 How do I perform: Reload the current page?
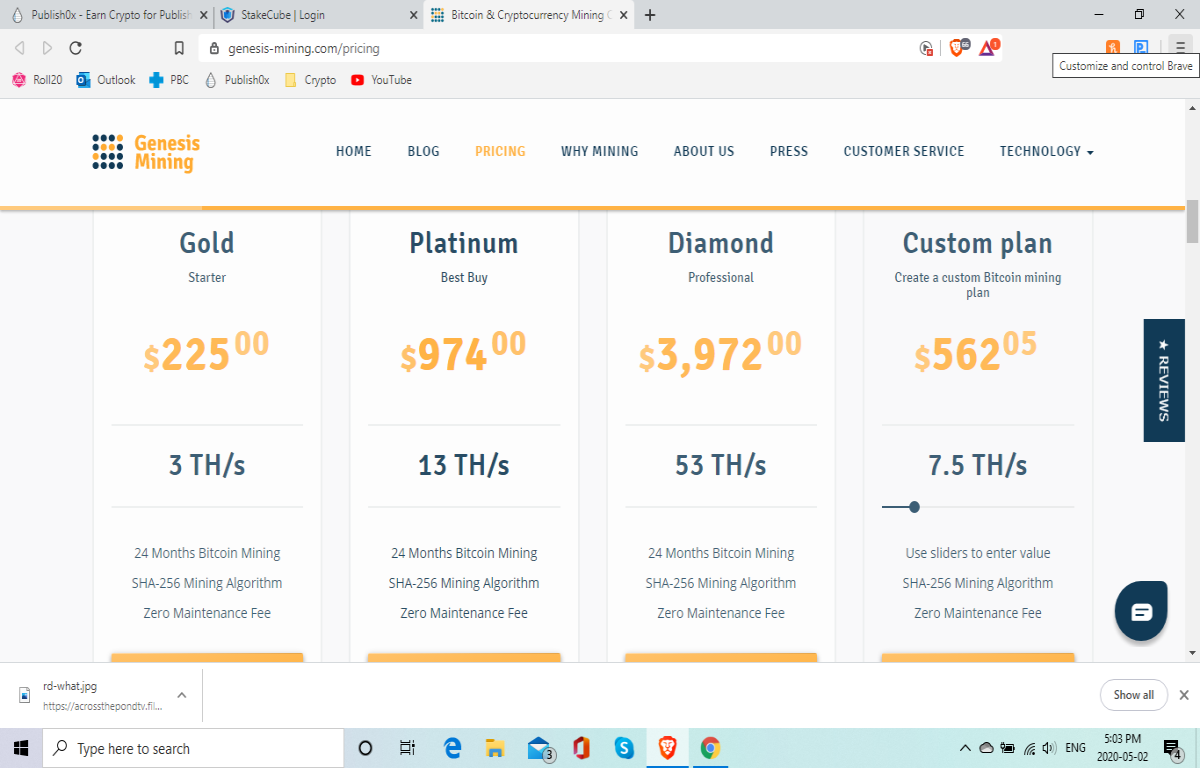tap(76, 48)
